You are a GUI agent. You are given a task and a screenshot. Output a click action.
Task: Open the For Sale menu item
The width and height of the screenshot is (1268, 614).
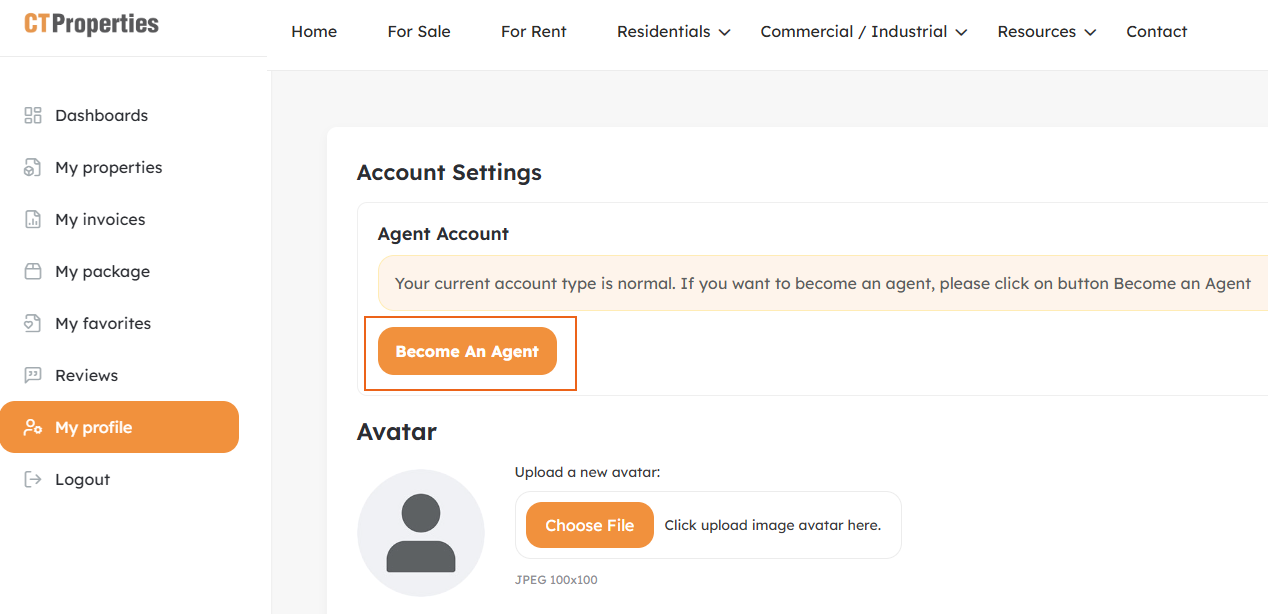[419, 32]
